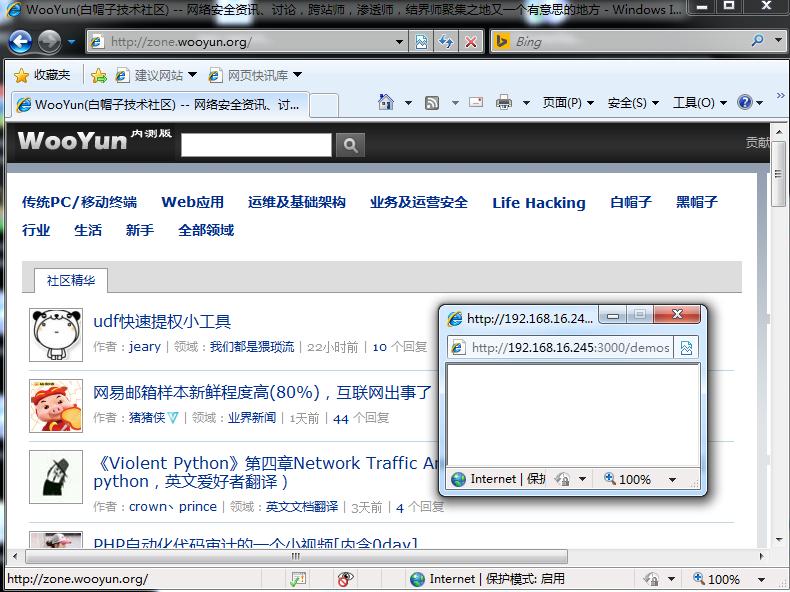
Task: Click Compatibility View icon in main address bar
Action: [422, 42]
